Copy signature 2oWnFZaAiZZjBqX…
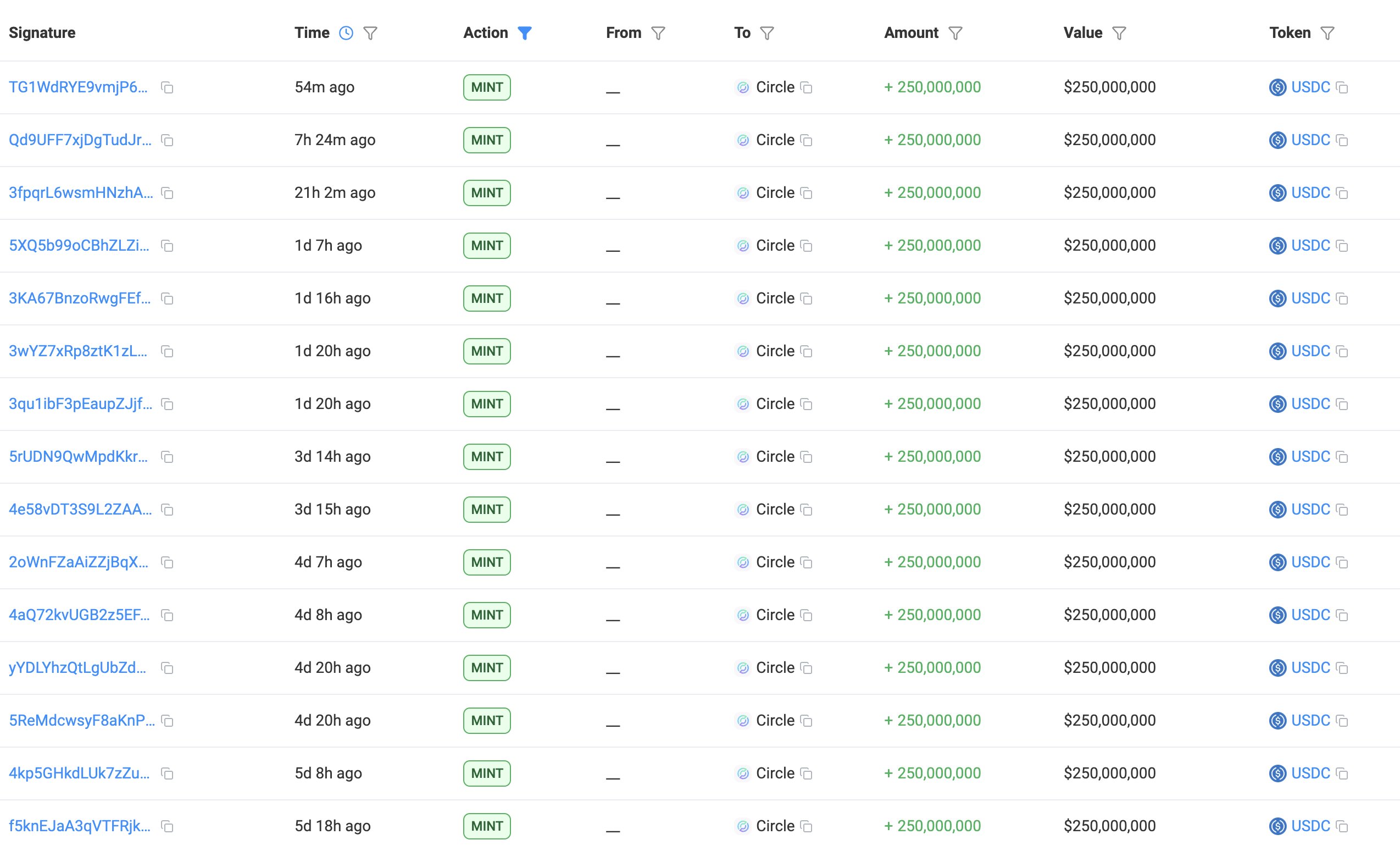 click(167, 563)
